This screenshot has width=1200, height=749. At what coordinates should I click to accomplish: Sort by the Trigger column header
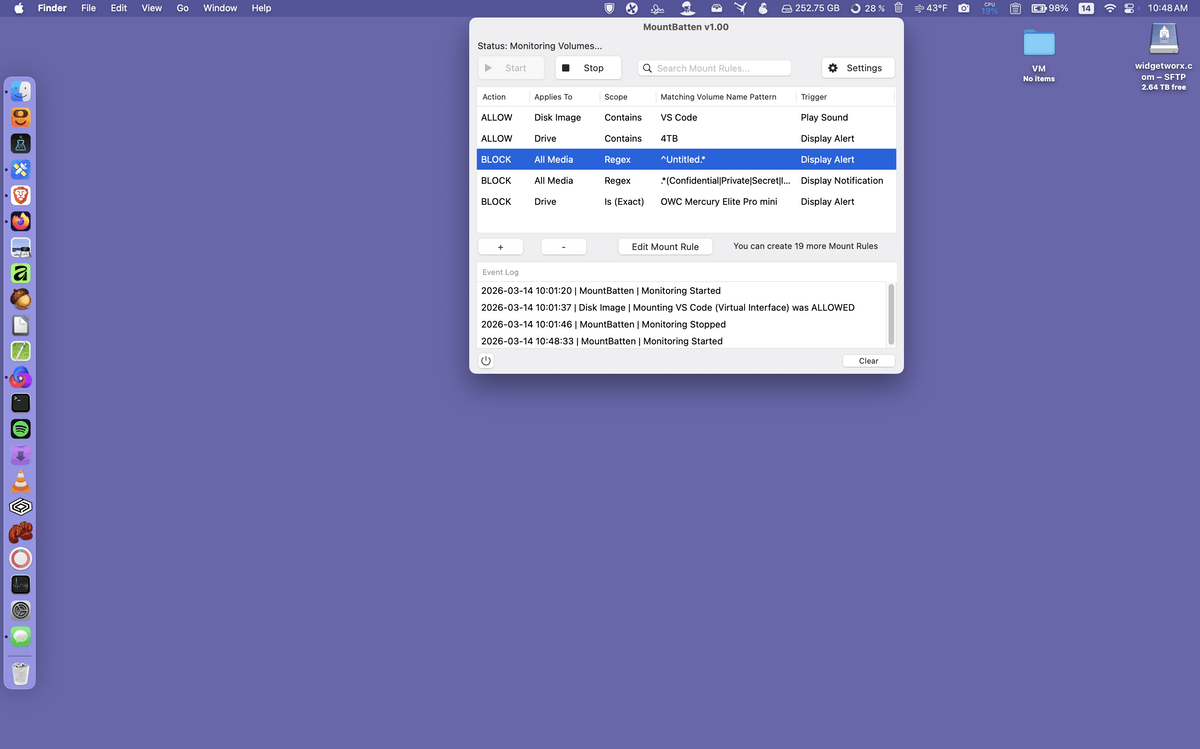coord(814,97)
